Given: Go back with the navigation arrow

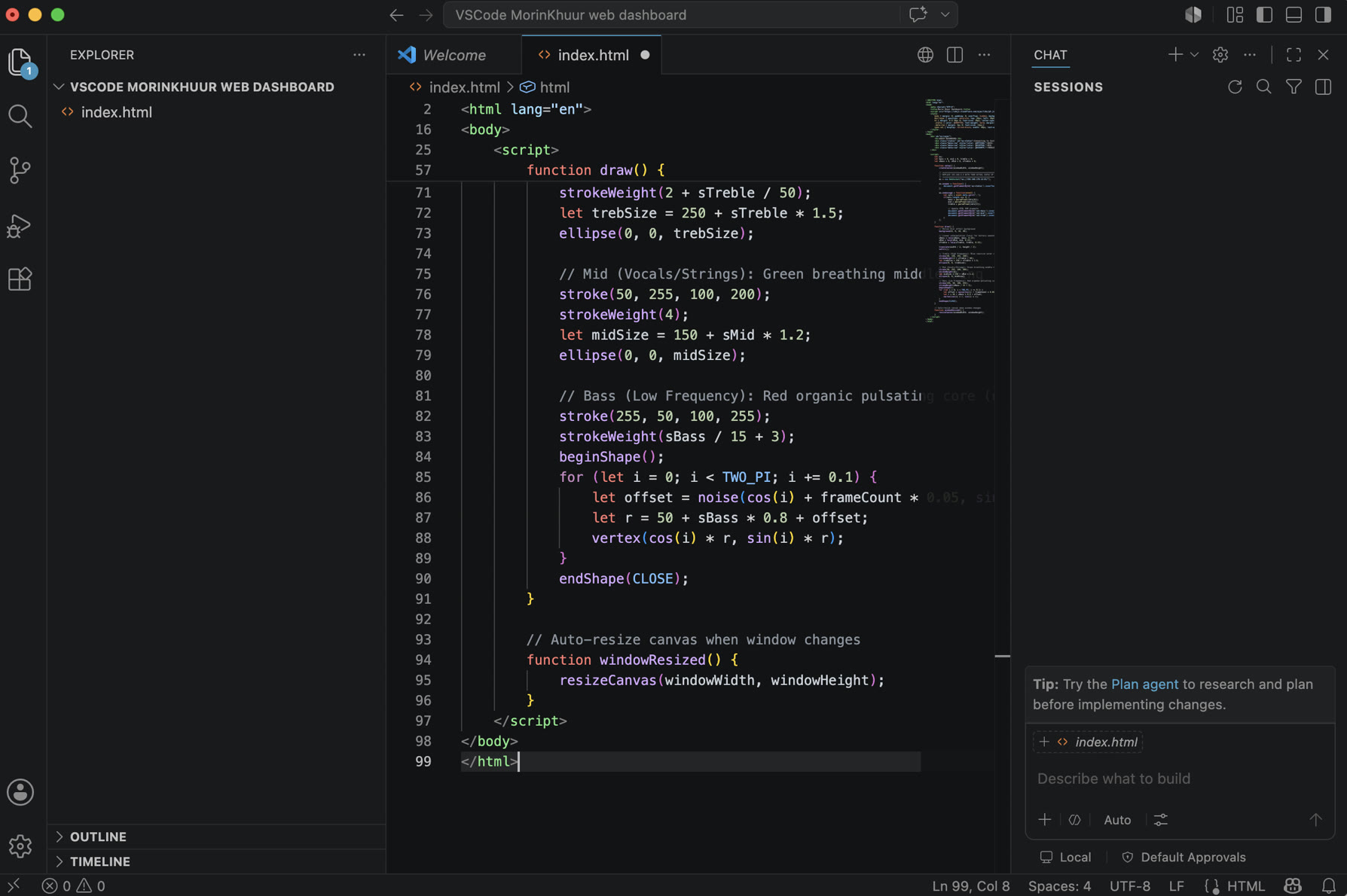Looking at the screenshot, I should coord(396,15).
